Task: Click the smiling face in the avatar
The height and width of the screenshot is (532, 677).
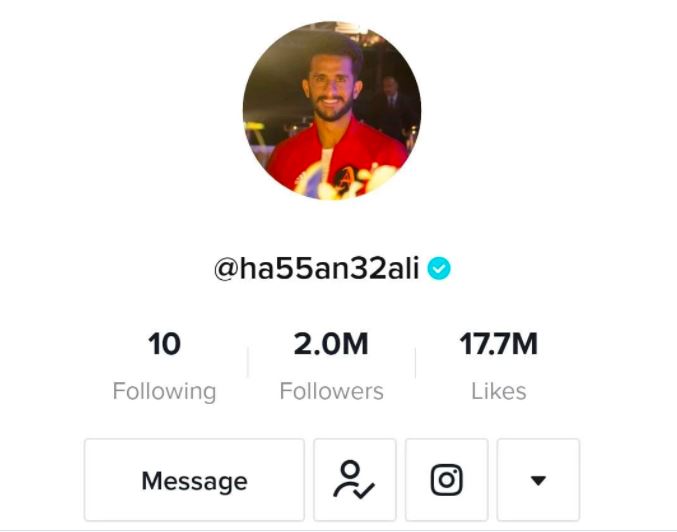Action: 330,89
